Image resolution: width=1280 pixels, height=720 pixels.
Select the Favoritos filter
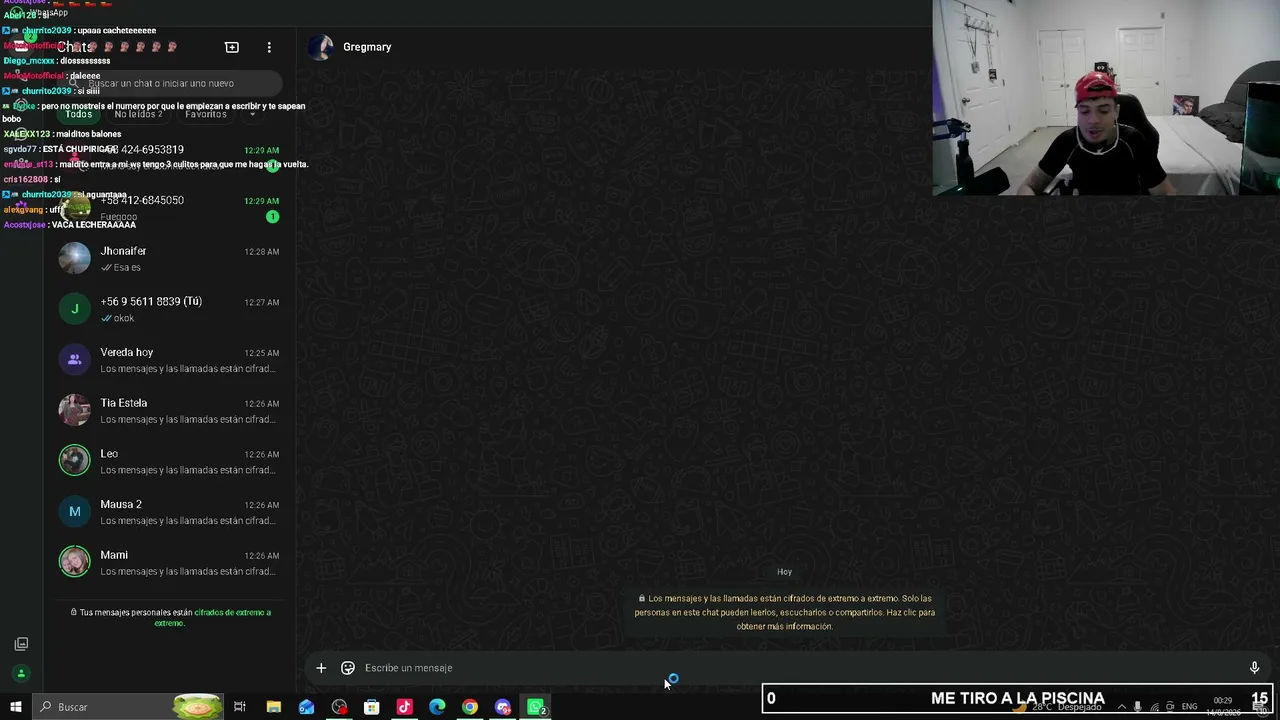click(206, 114)
